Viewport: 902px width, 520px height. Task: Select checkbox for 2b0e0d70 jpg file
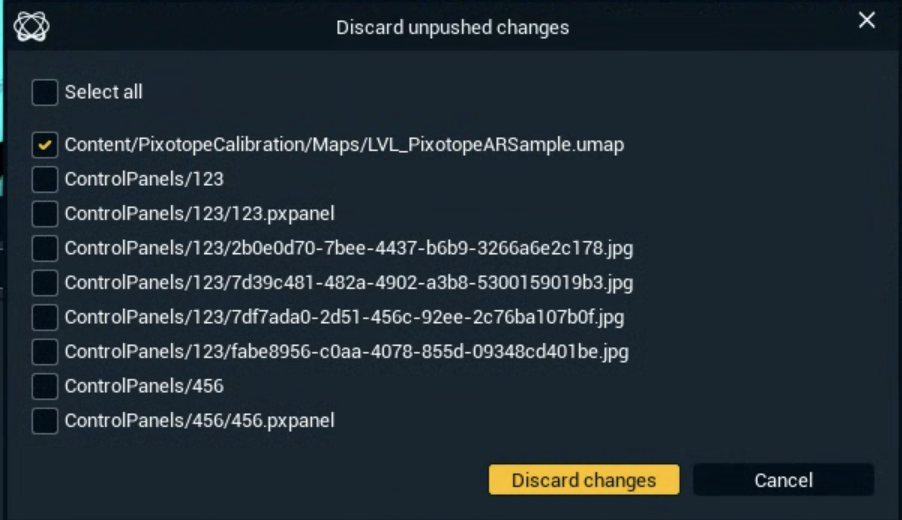45,248
